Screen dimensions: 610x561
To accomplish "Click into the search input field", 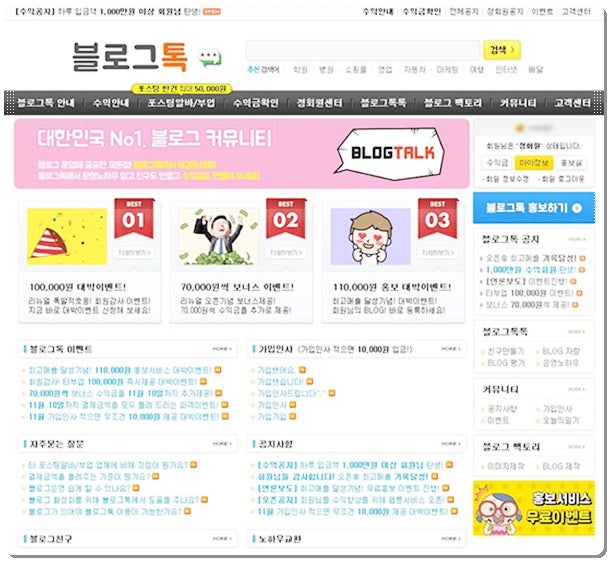I will [363, 50].
